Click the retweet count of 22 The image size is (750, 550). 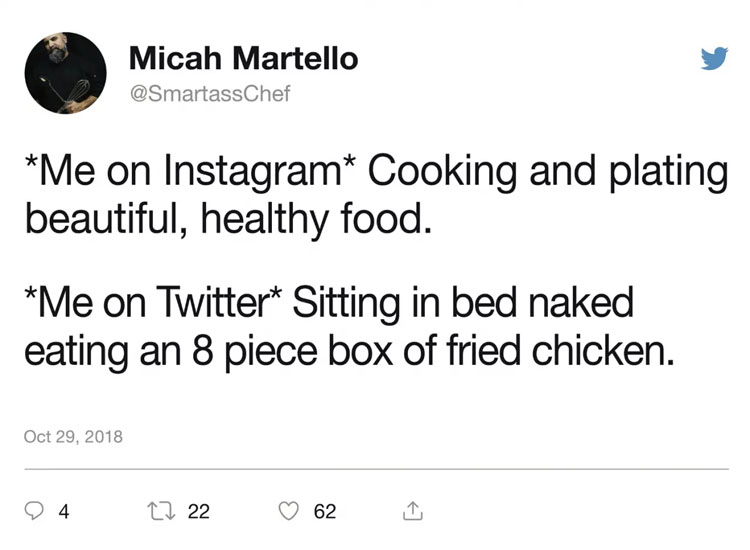coord(199,512)
